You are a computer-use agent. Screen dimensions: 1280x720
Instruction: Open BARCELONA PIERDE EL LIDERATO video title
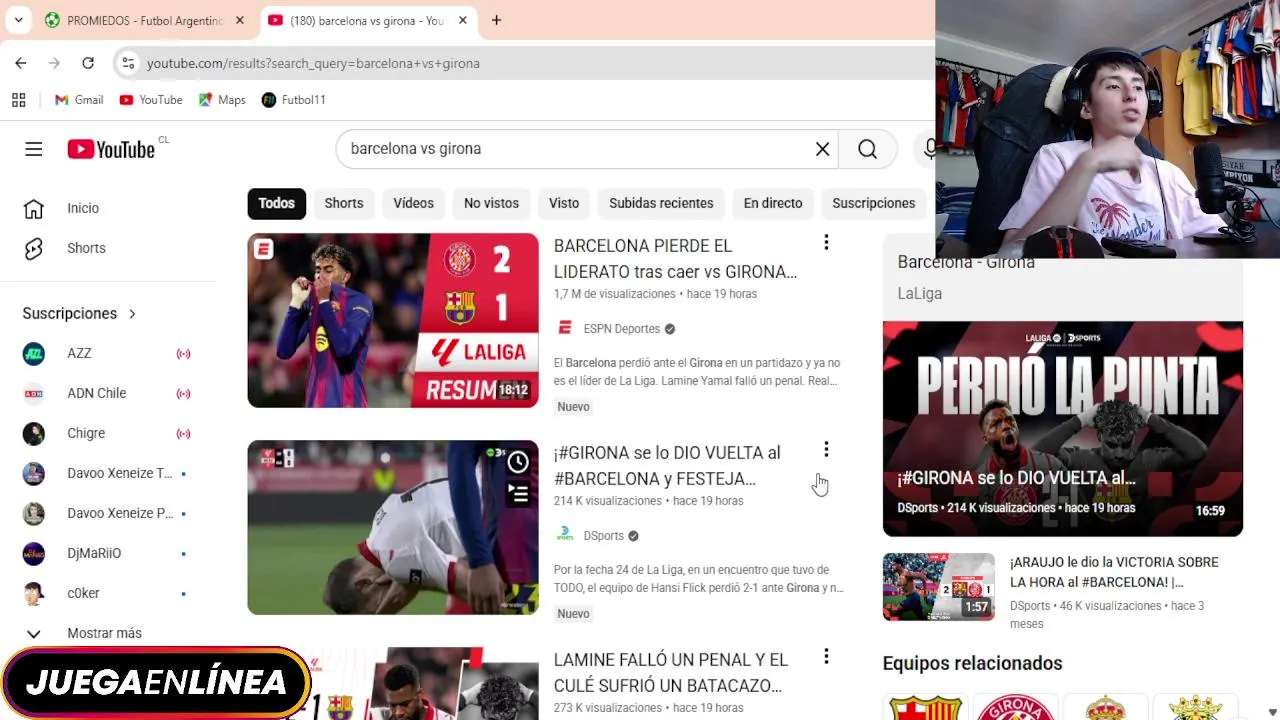click(676, 259)
